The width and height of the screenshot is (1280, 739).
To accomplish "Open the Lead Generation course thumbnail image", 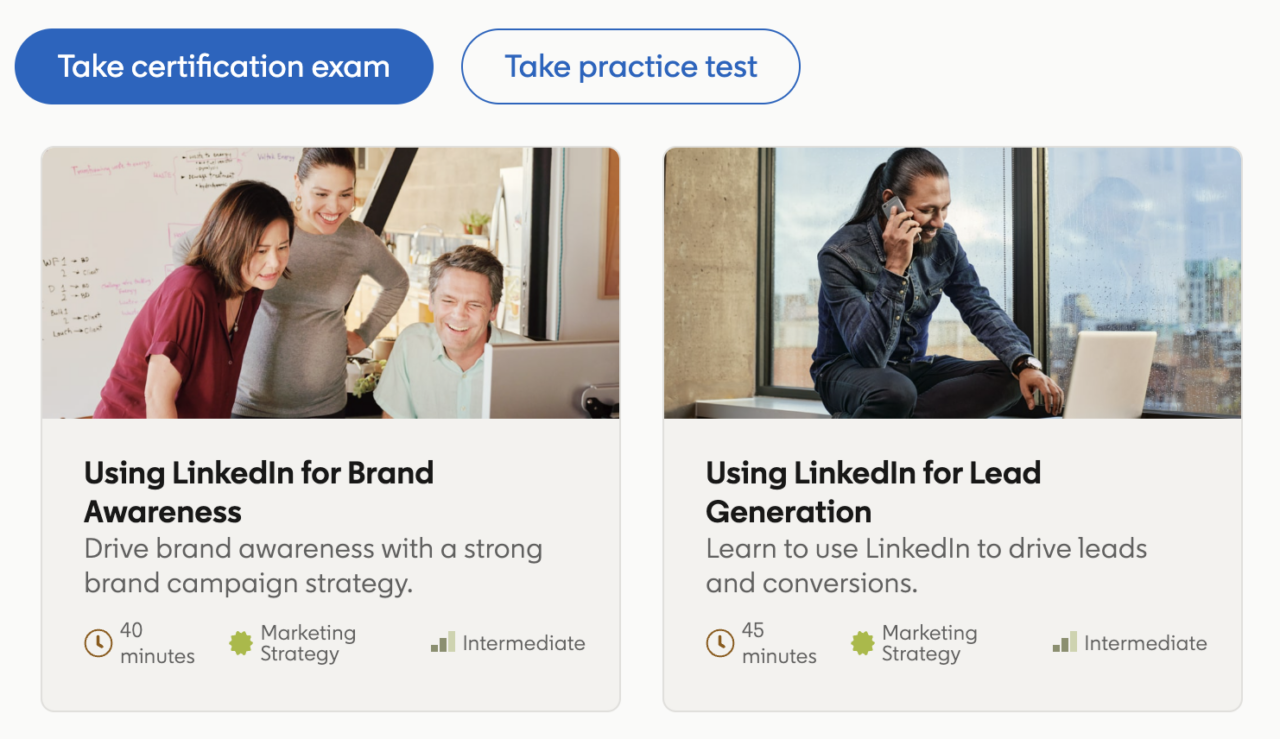I will click(x=952, y=283).
